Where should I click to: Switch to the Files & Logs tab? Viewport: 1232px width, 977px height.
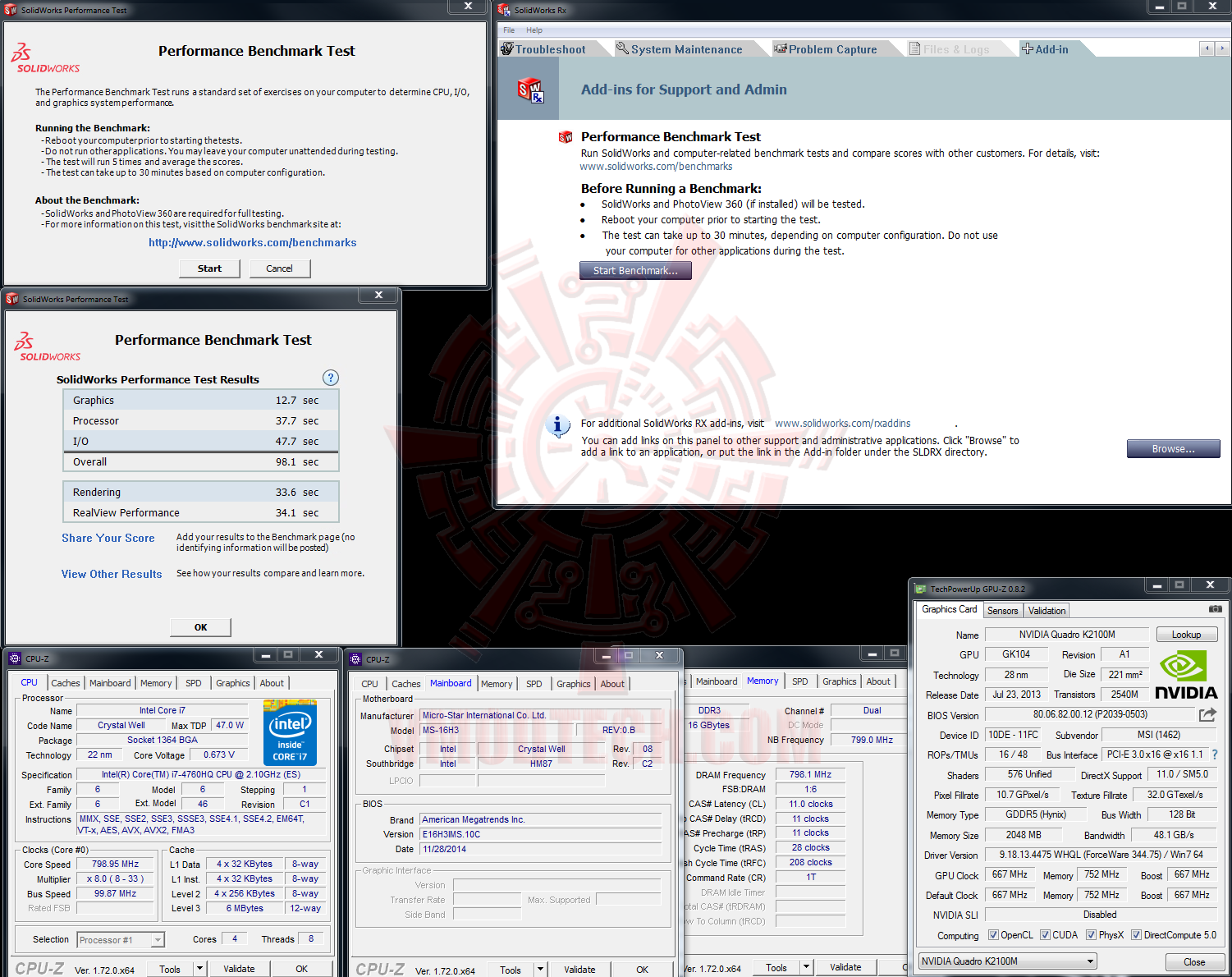(x=956, y=49)
